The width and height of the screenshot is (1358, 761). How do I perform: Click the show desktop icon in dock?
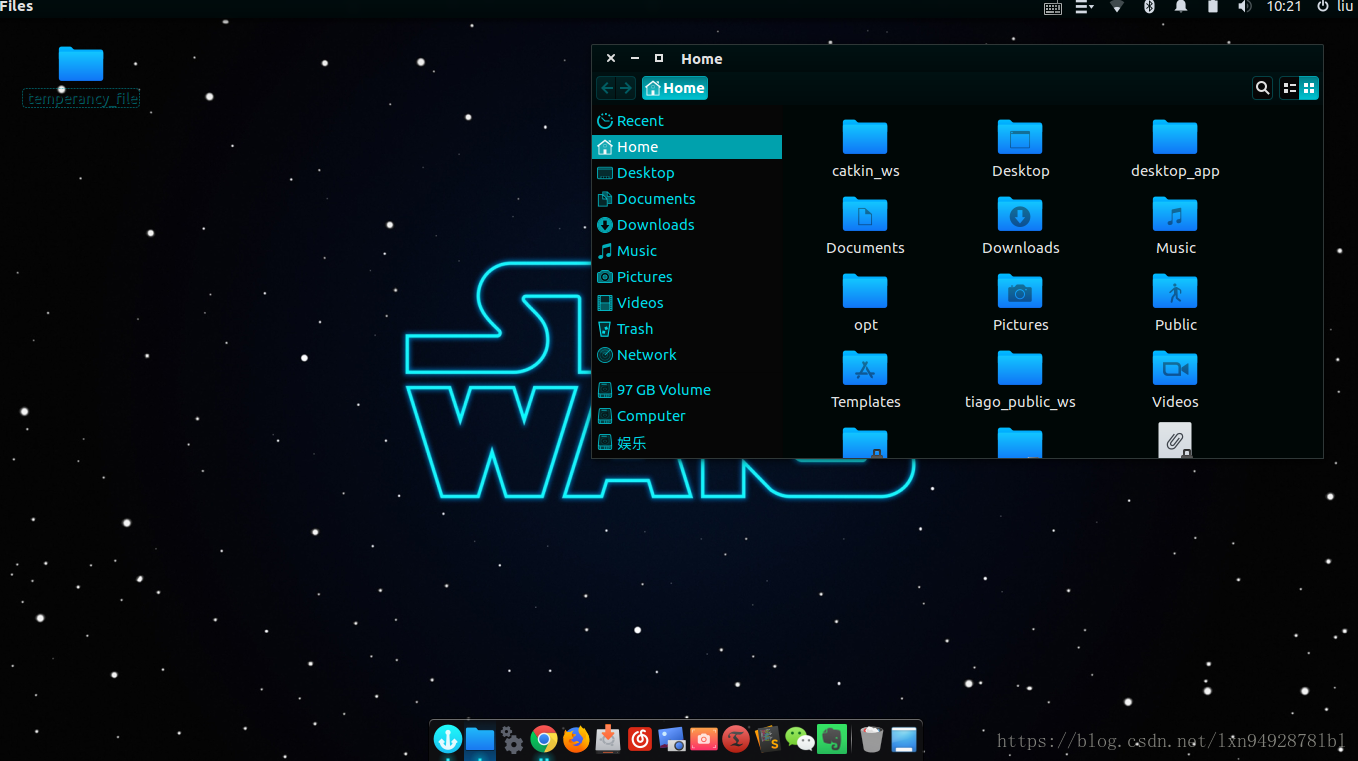coord(904,739)
